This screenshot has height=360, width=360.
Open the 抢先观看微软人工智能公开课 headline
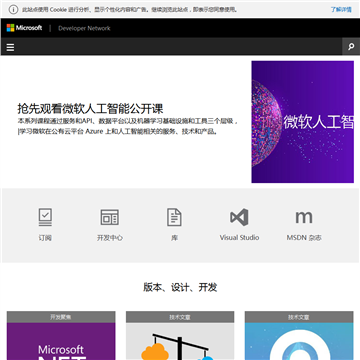point(90,109)
